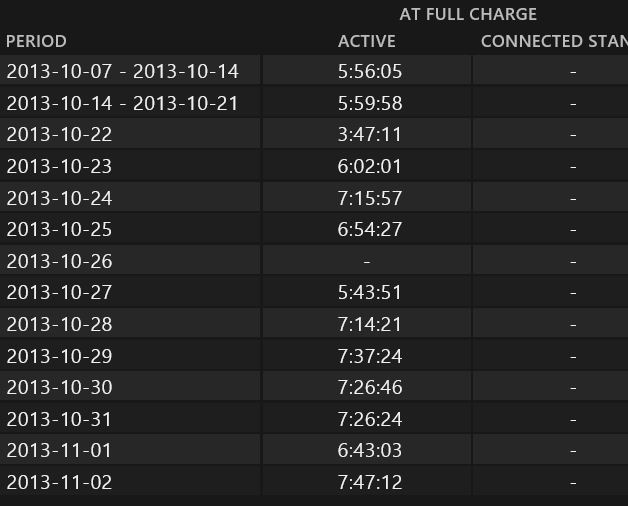Click the AT FULL CHARGE heading
Image resolution: width=628 pixels, height=506 pixels.
(468, 14)
